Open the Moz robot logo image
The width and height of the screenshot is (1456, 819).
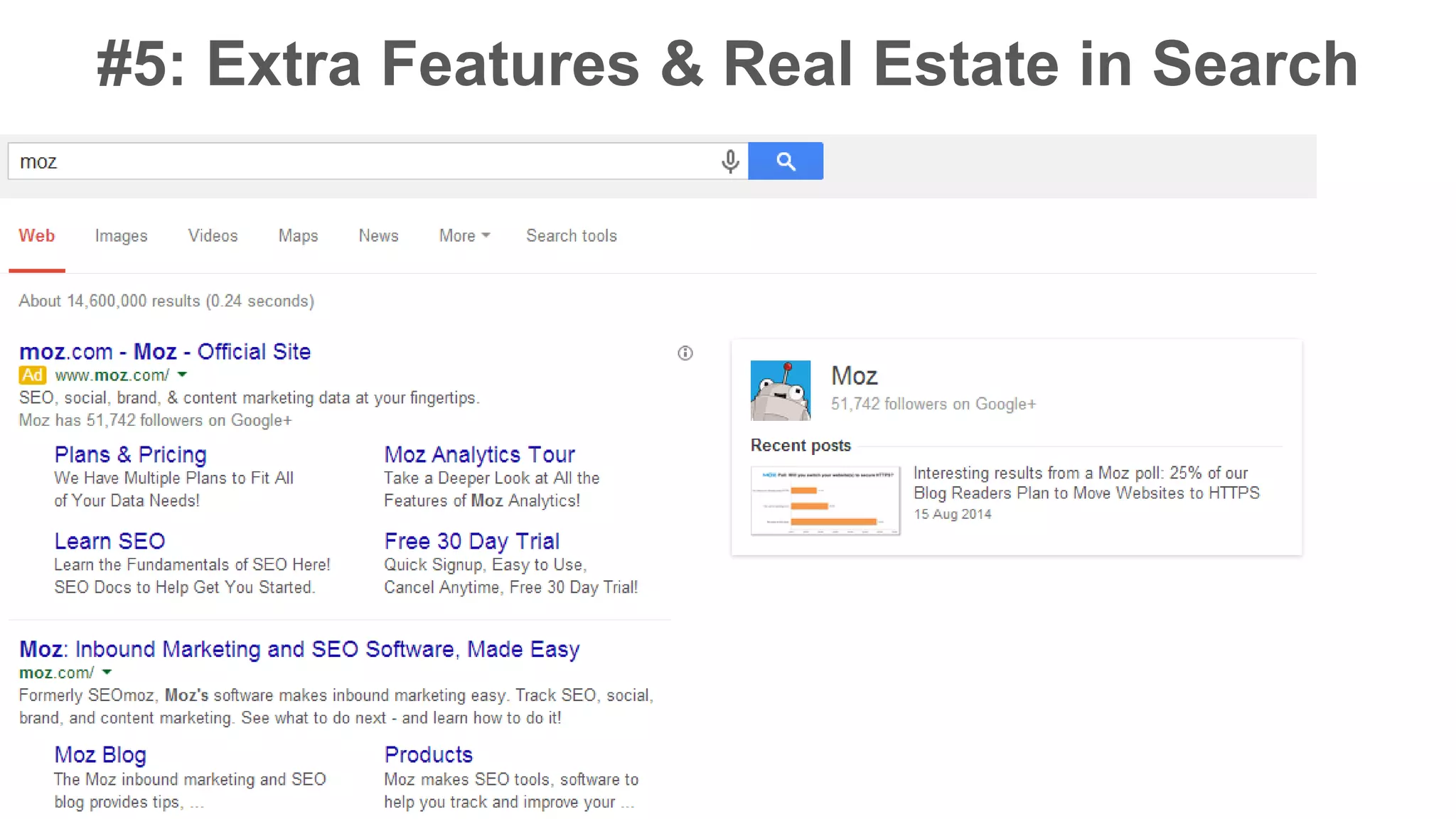(x=781, y=390)
